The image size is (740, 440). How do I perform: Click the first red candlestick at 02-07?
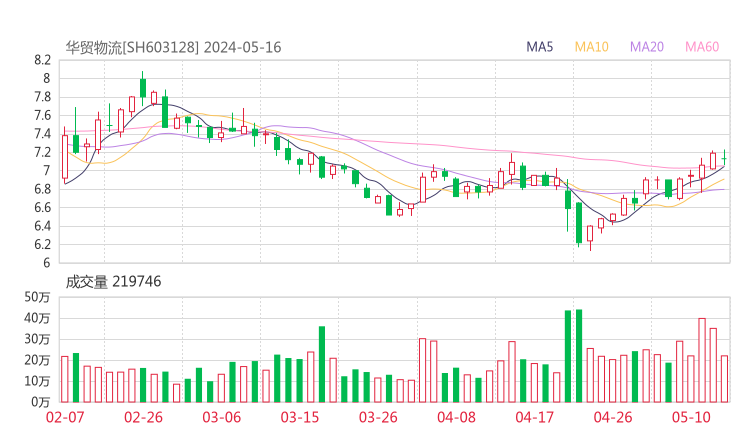[65, 157]
